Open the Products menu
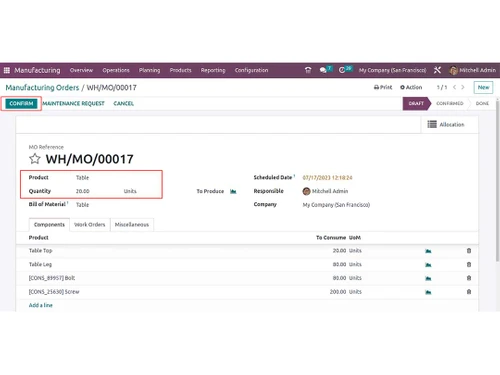500x375 pixels. tap(180, 70)
